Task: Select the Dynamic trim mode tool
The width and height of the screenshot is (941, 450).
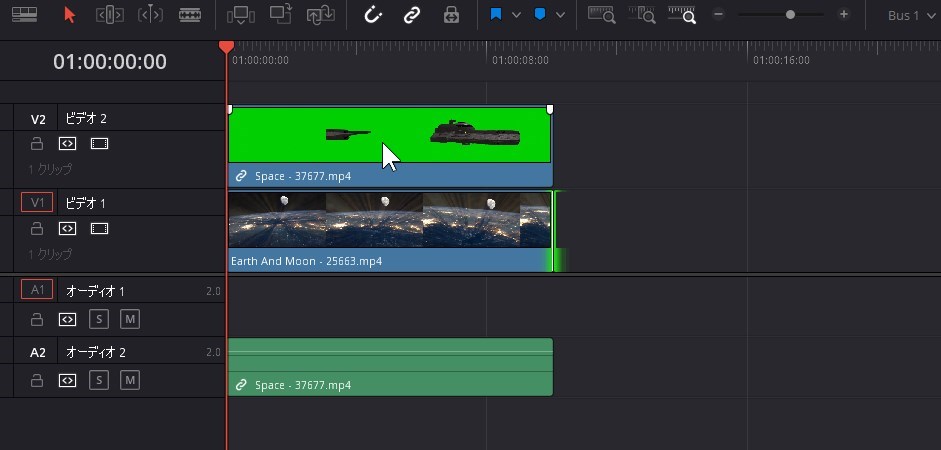Action: click(150, 15)
